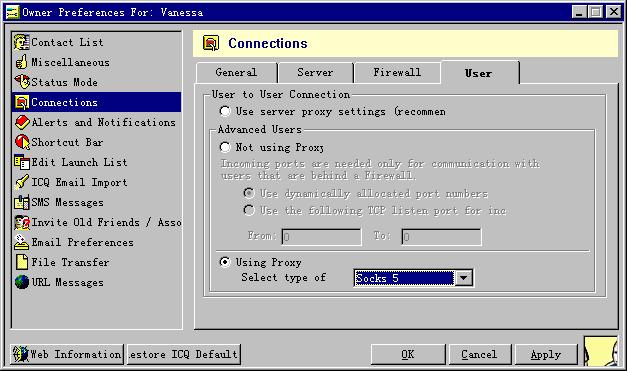Click the Contact List icon in sidebar
Screen dimensions: 627x371
click(x=22, y=42)
